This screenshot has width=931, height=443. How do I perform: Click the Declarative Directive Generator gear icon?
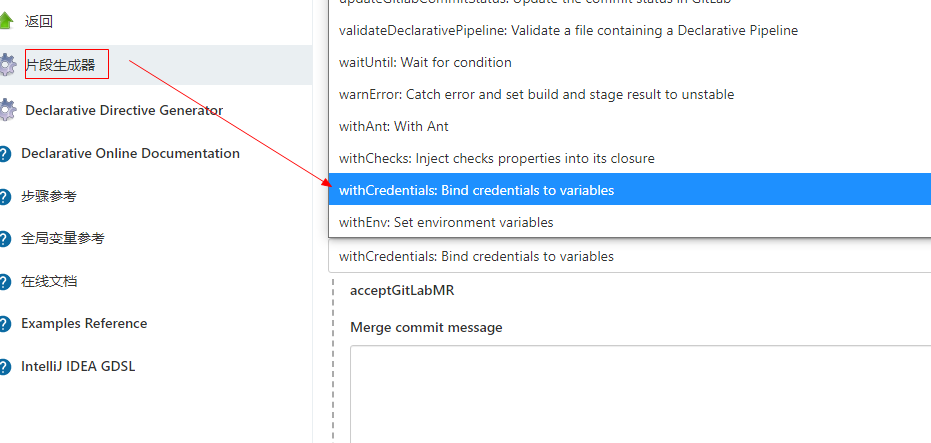pos(7,110)
